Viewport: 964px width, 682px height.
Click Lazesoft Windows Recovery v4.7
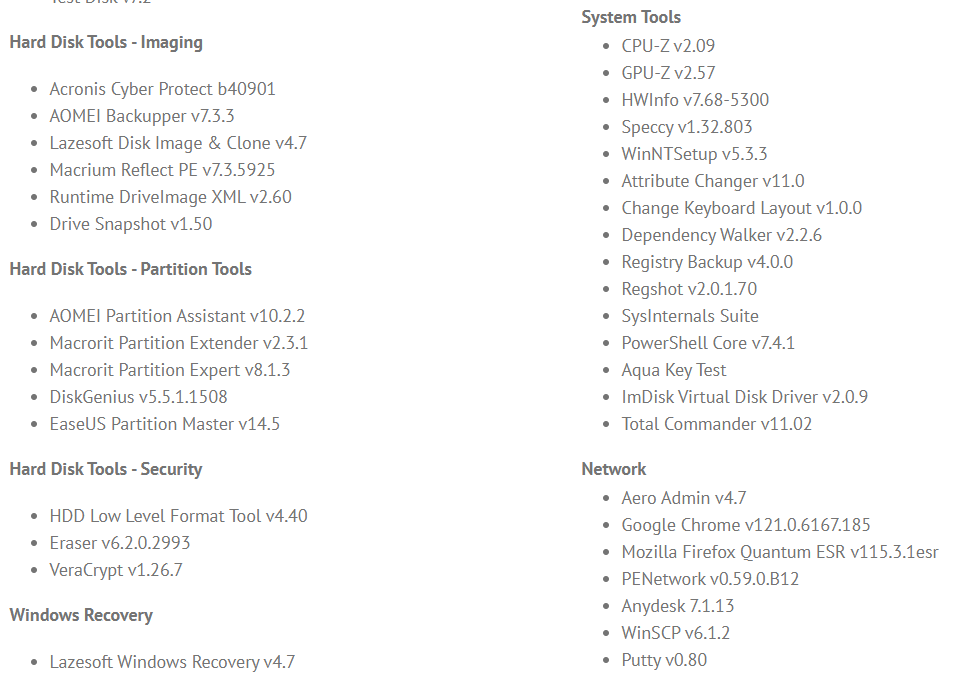pos(172,662)
